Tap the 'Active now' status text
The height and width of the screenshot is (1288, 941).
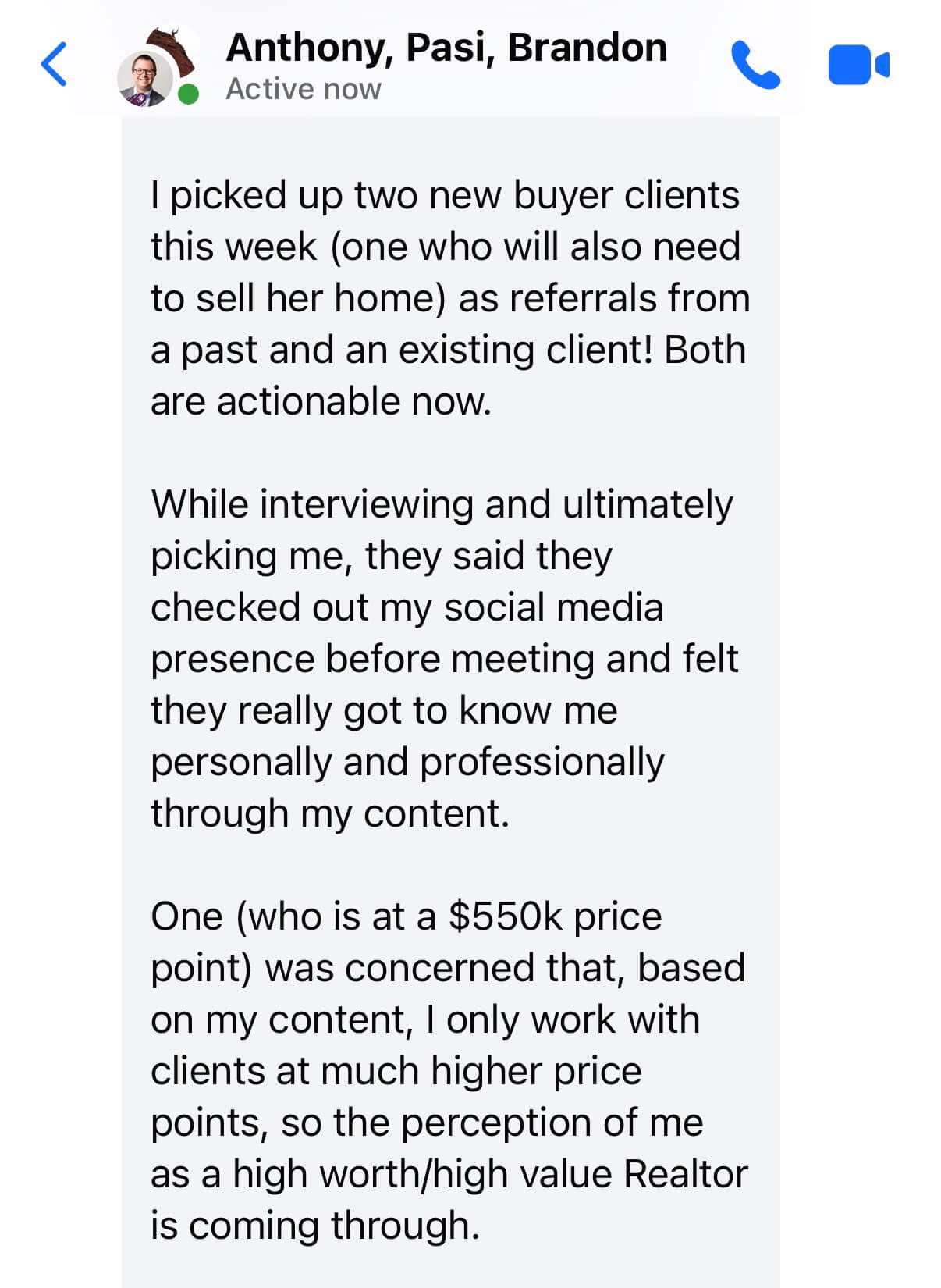pyautogui.click(x=304, y=90)
